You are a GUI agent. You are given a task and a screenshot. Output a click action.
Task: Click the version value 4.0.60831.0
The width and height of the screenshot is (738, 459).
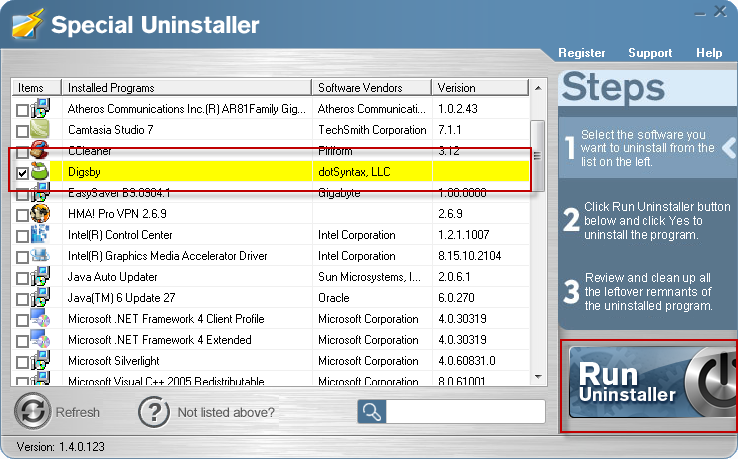pyautogui.click(x=467, y=361)
